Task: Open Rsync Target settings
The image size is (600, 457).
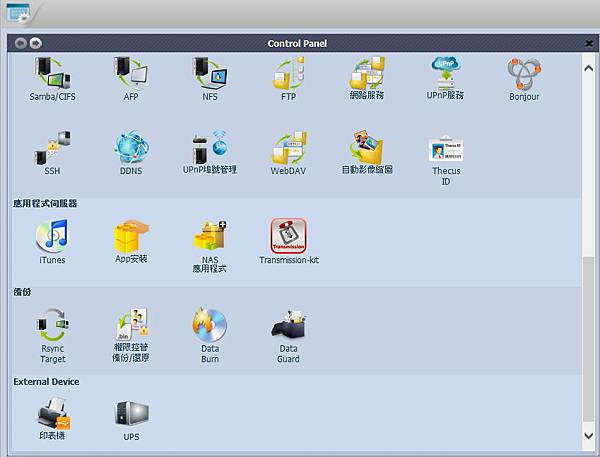Action: pyautogui.click(x=52, y=336)
